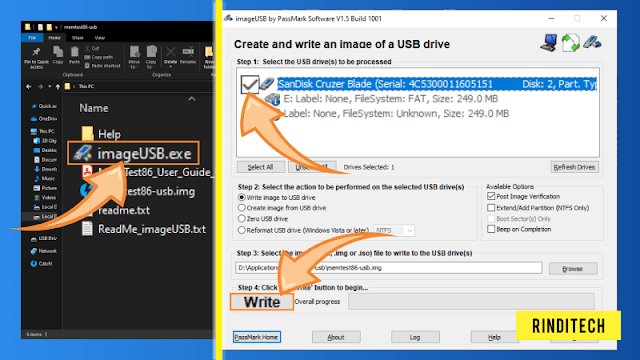The height and width of the screenshot is (360, 640).
Task: Switch to Share tab in Explorer
Action: coord(78,38)
